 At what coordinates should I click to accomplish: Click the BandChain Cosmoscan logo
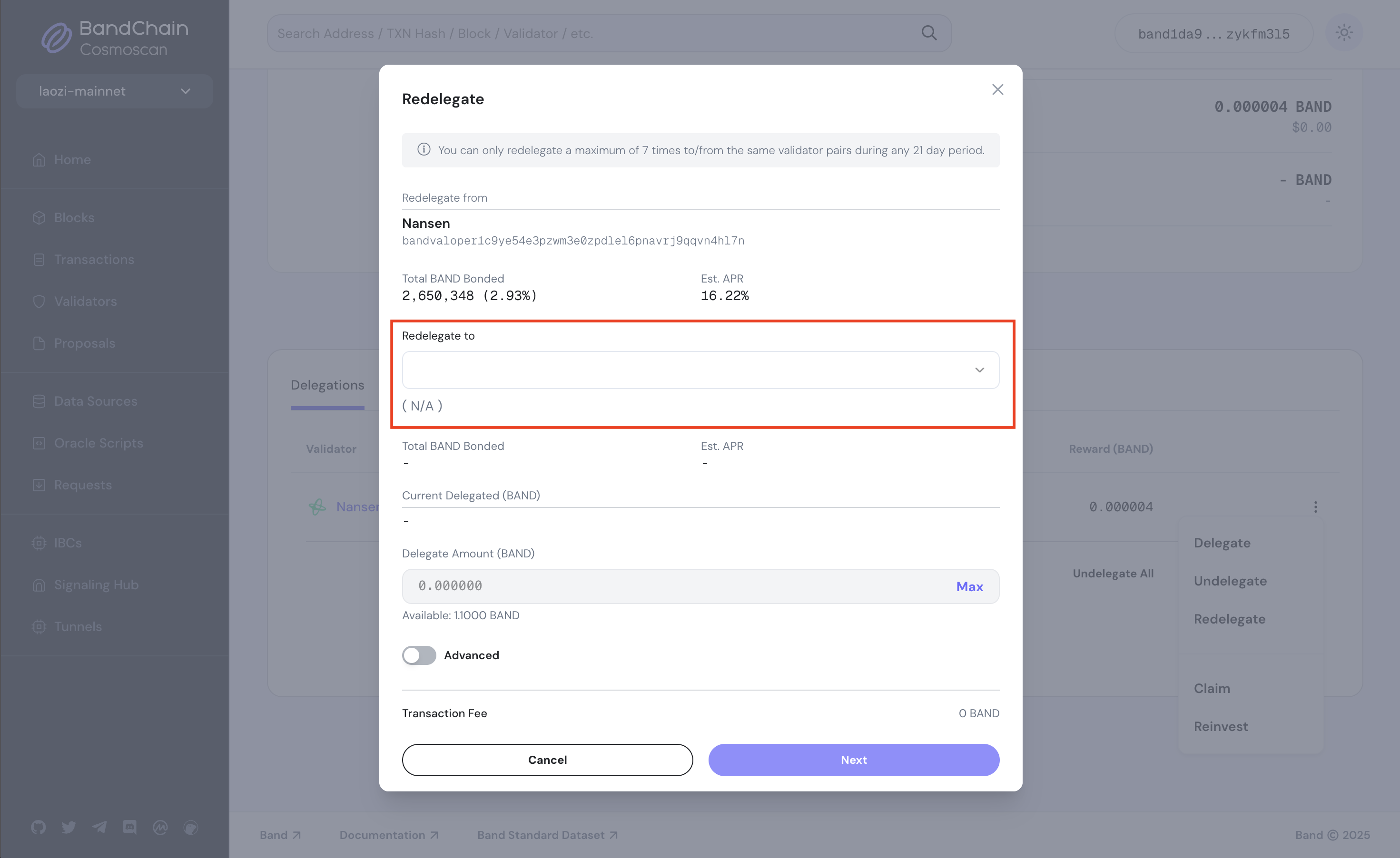[114, 38]
